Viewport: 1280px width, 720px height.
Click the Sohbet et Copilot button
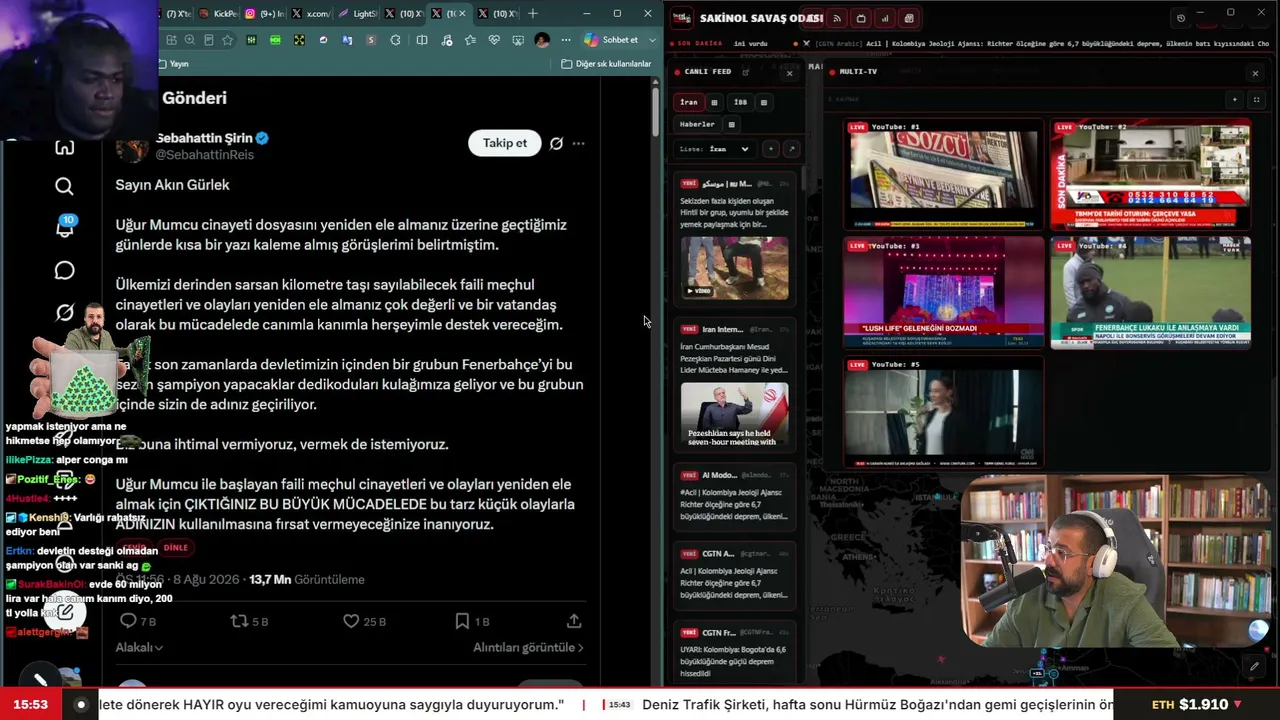tap(611, 40)
